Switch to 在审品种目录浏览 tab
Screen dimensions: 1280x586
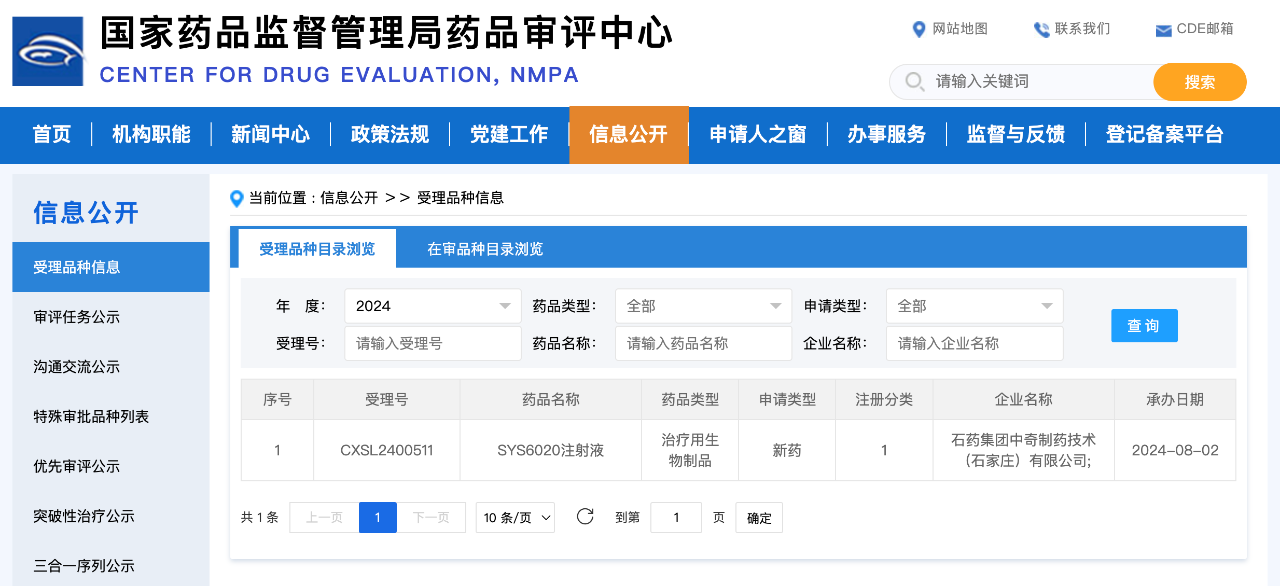(x=485, y=249)
